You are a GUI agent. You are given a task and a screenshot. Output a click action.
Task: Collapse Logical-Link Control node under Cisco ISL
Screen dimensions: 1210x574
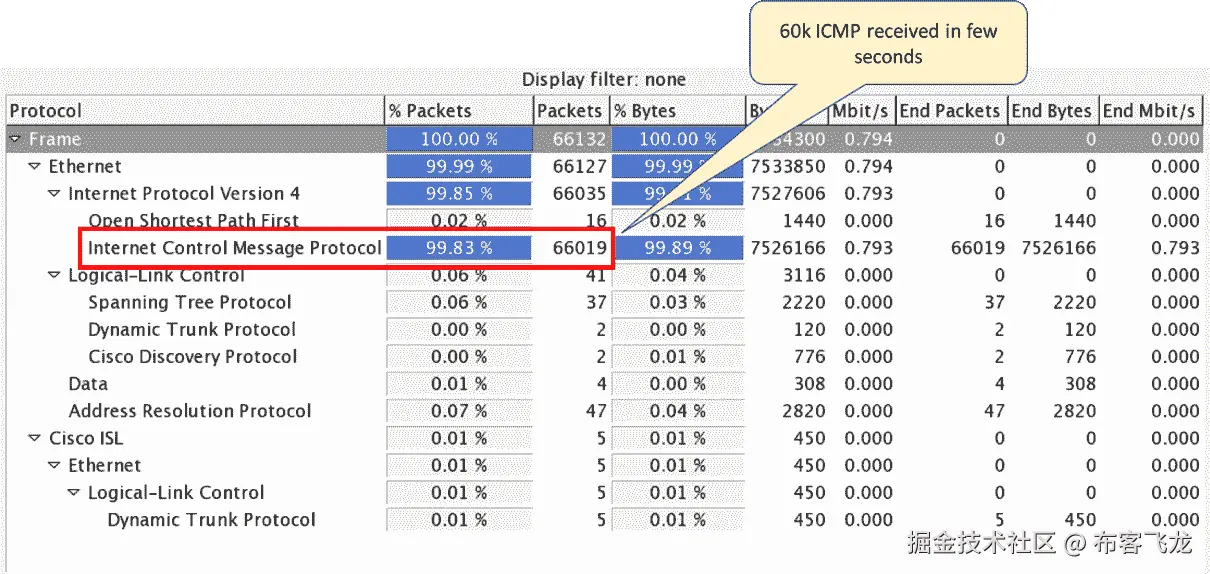[x=74, y=493]
